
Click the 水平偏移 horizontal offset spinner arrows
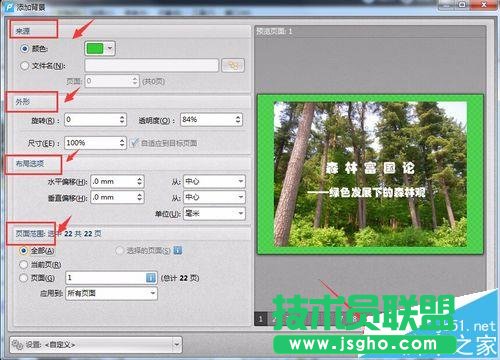(140, 181)
